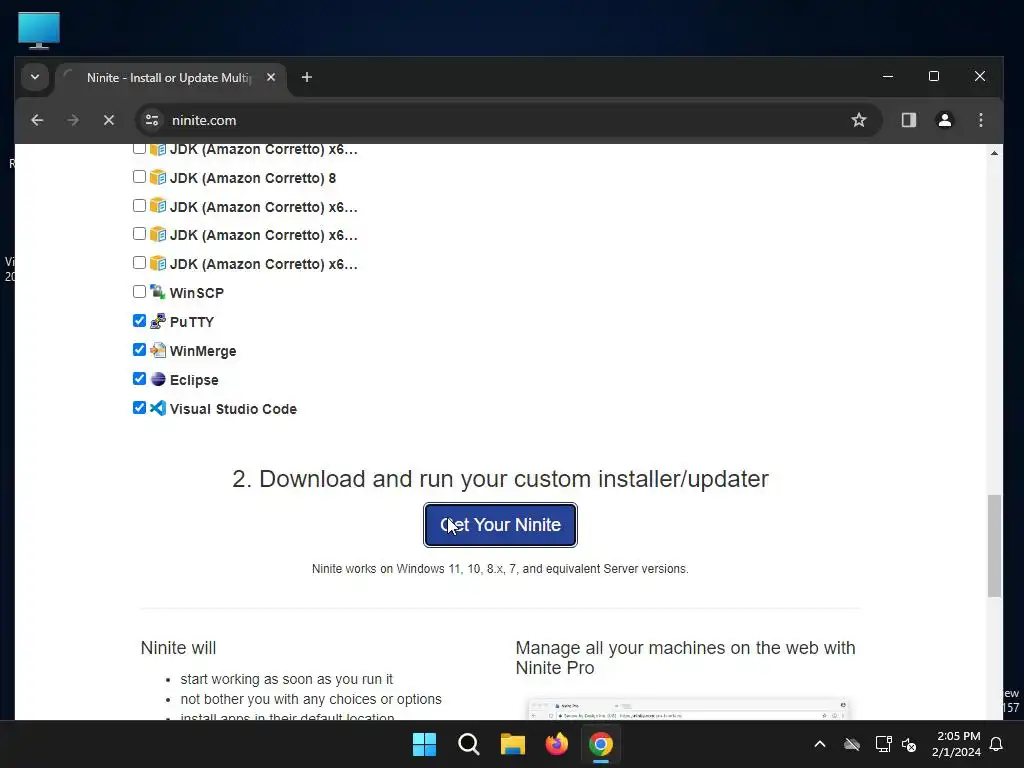Screen dimensions: 1024x768
Task: Click the scrollbar up arrow
Action: coord(994,153)
